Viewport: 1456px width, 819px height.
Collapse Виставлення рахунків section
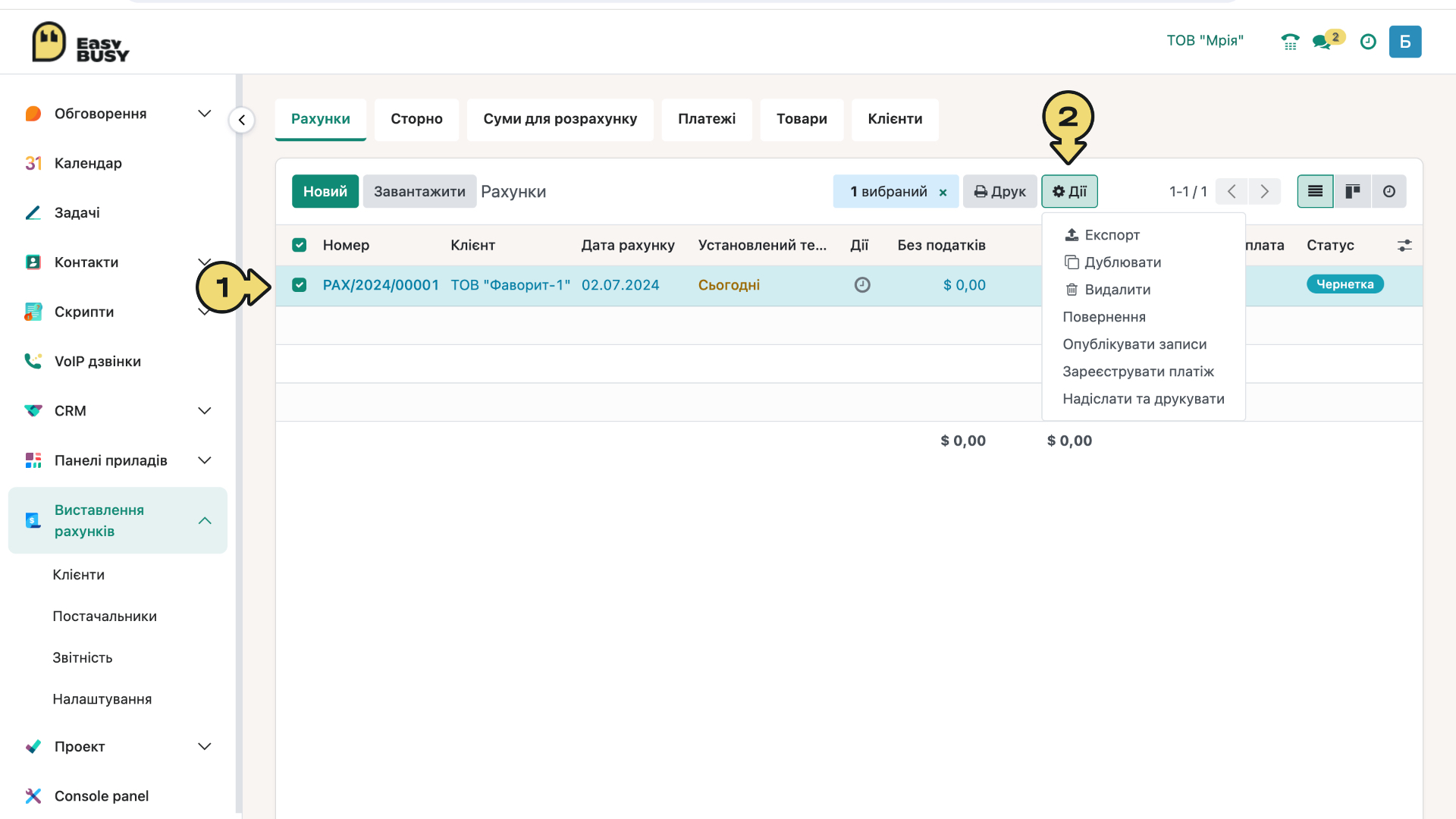coord(204,521)
